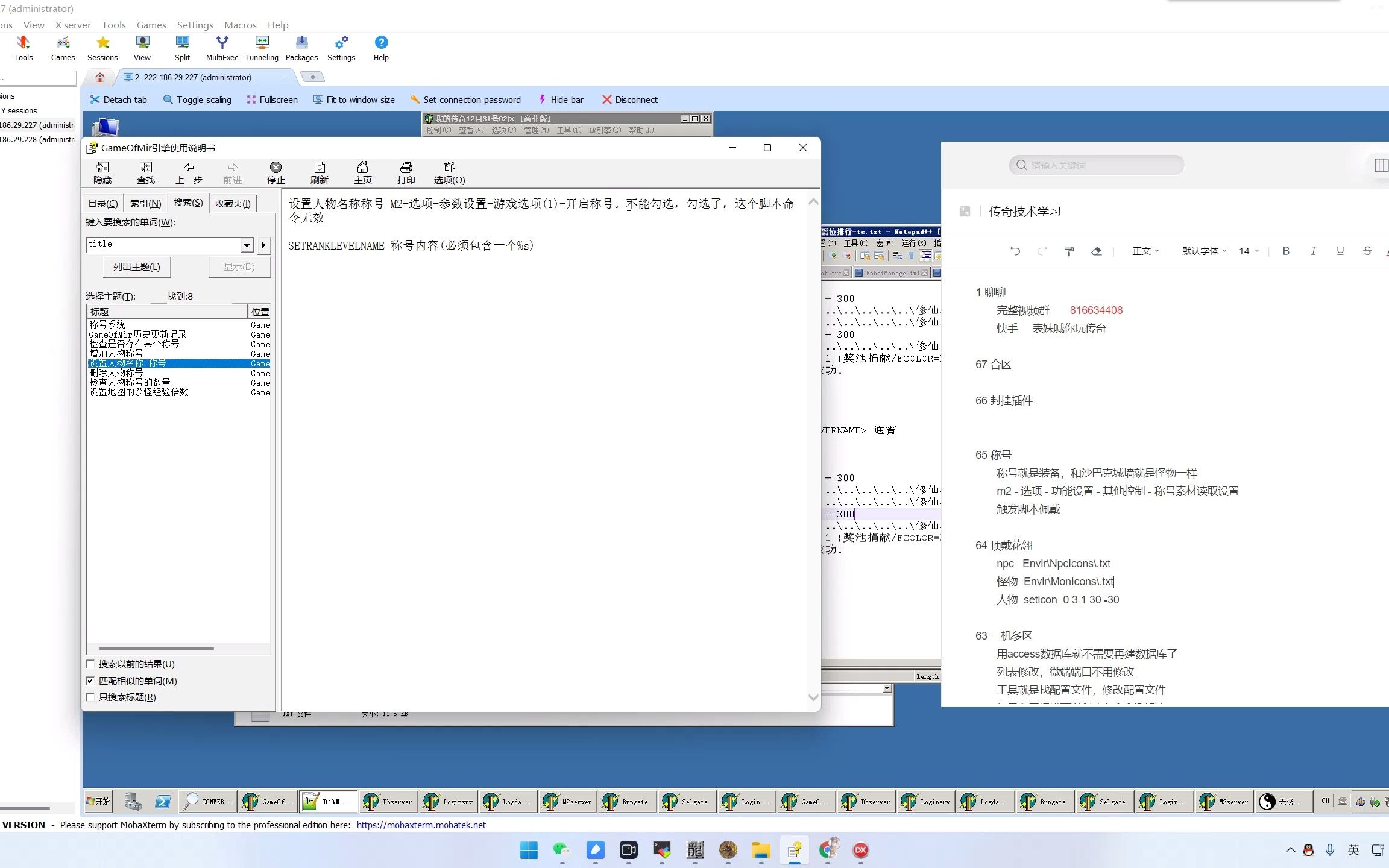
Task: Check 只搜索标题 checkbox
Action: [x=90, y=697]
